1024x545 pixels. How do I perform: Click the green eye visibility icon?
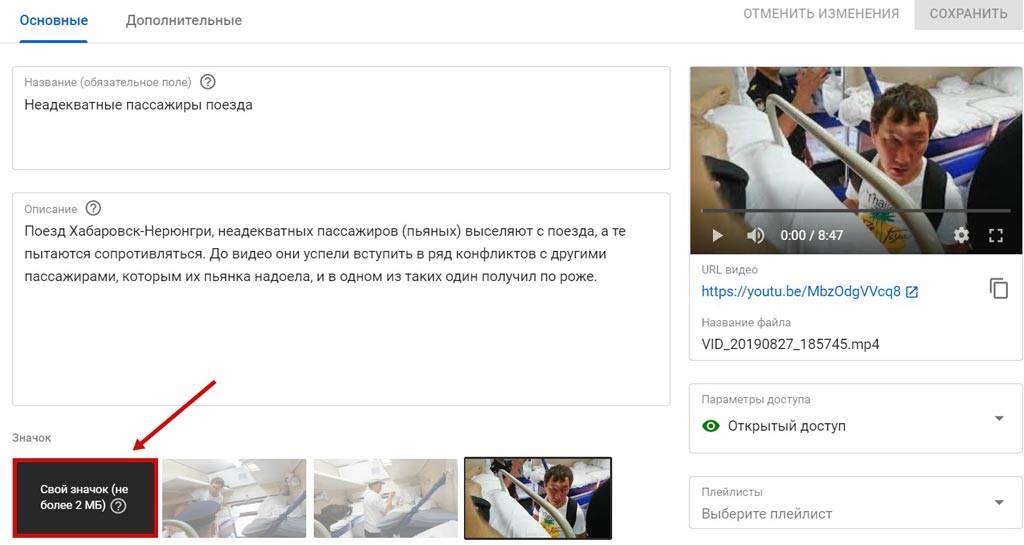tap(711, 426)
